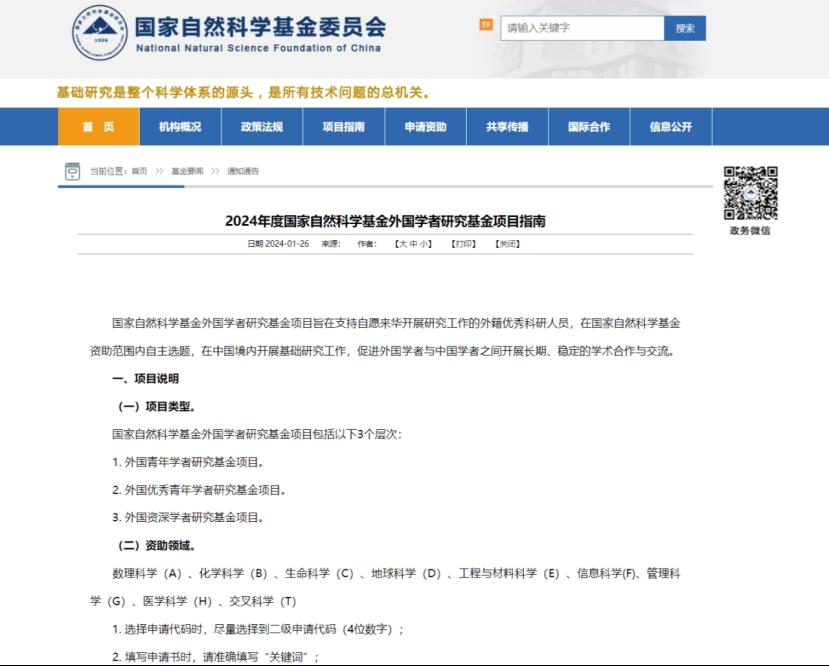Image resolution: width=829 pixels, height=666 pixels.
Task: Go to 项目指南 in the navigation bar
Action: point(344,127)
